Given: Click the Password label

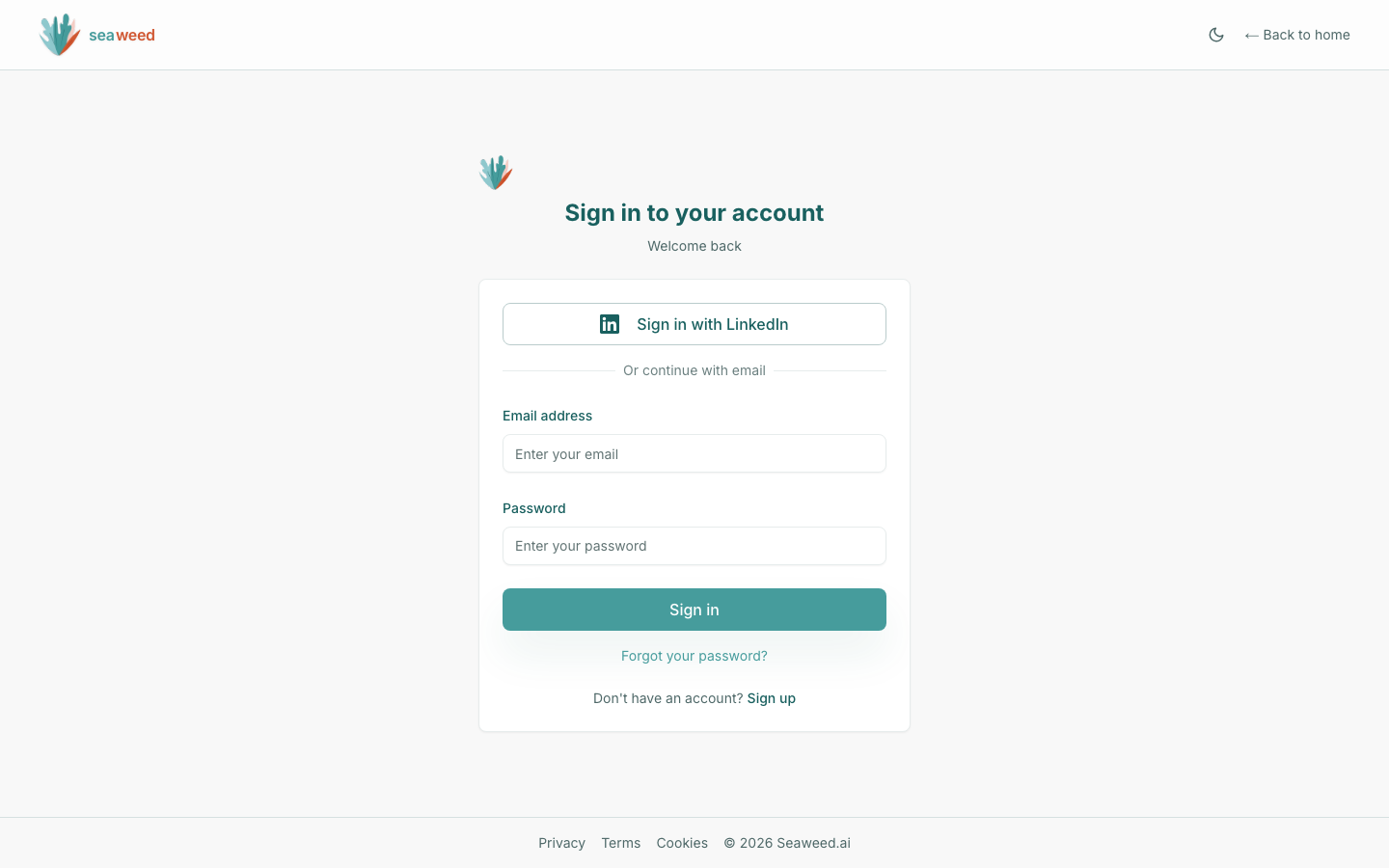Looking at the screenshot, I should pos(533,508).
